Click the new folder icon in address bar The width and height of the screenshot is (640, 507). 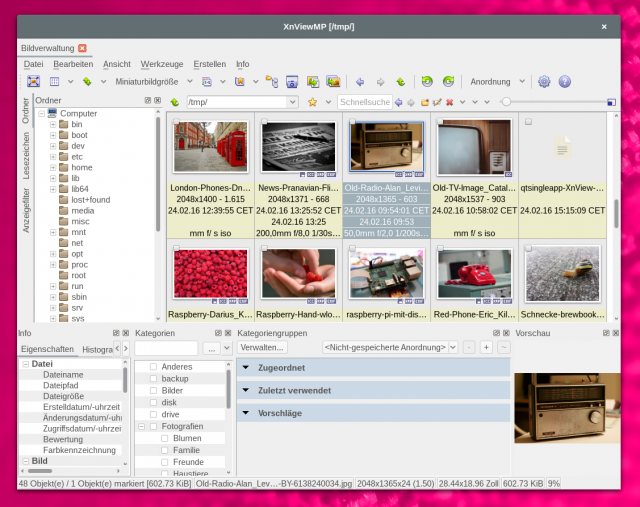(x=425, y=102)
